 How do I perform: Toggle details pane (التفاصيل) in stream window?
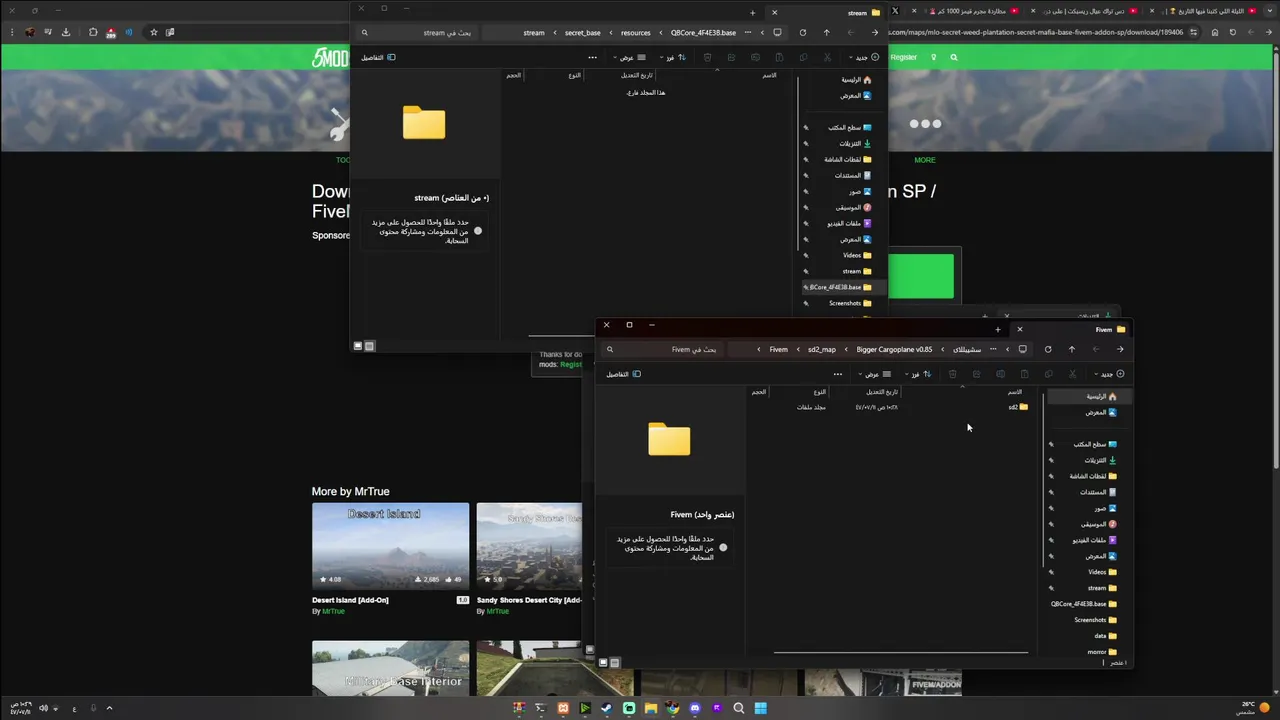(378, 57)
